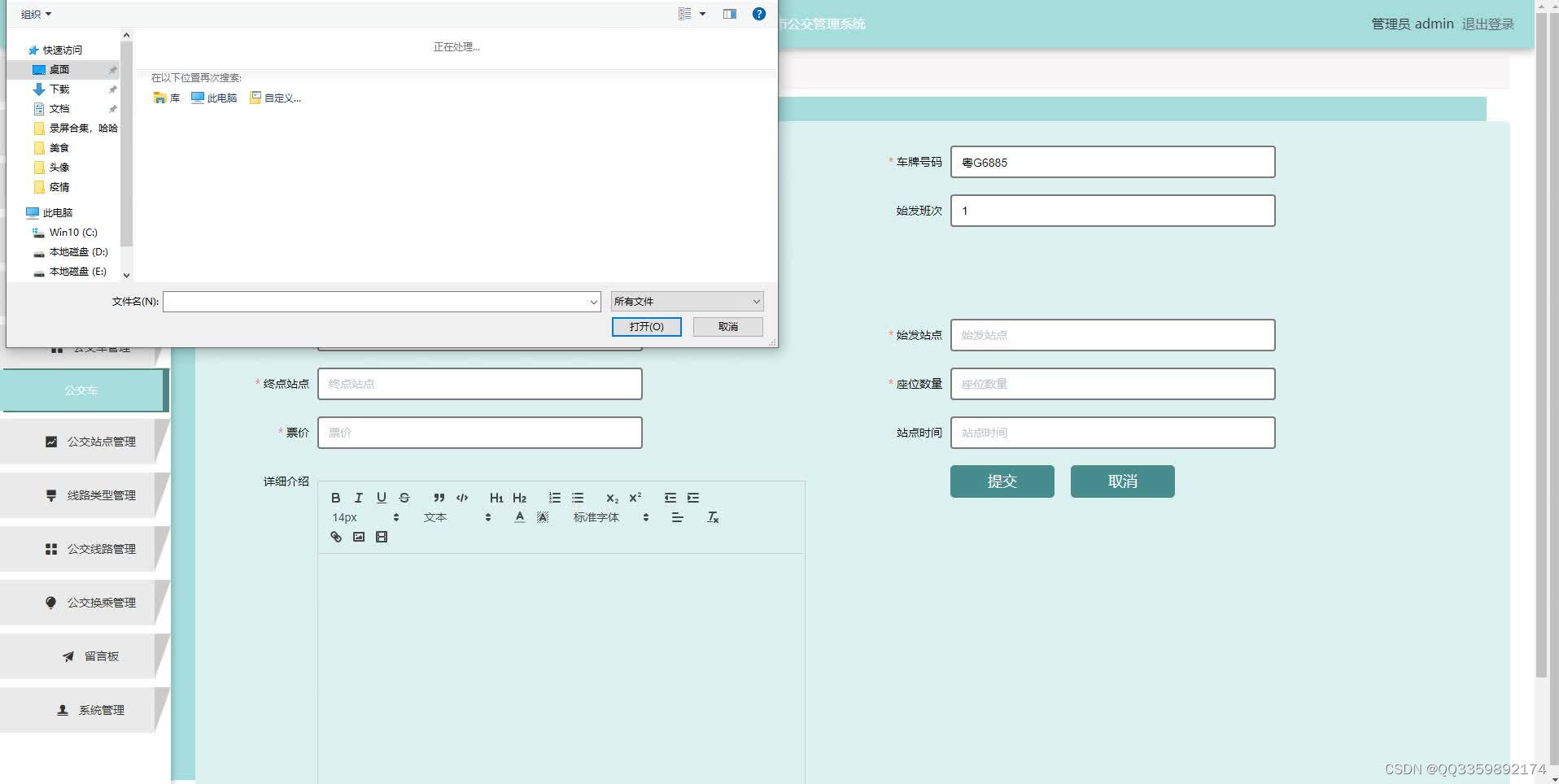This screenshot has height=784, width=1559.
Task: Expand 文件名 combo box history
Action: 593,302
